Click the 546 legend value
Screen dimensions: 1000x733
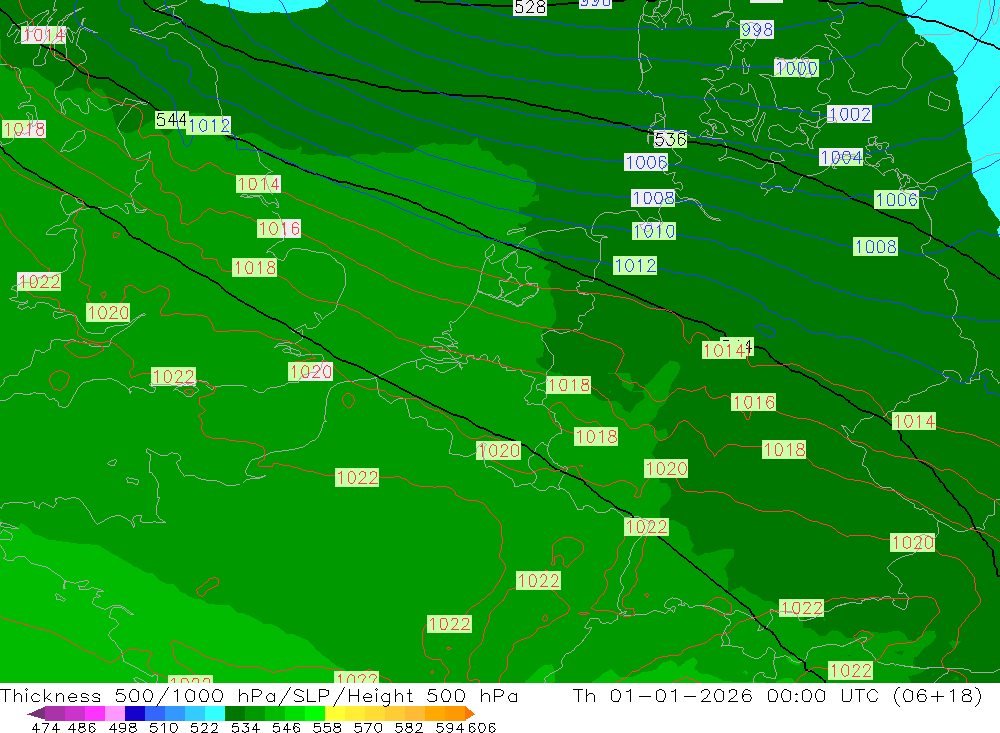286,727
